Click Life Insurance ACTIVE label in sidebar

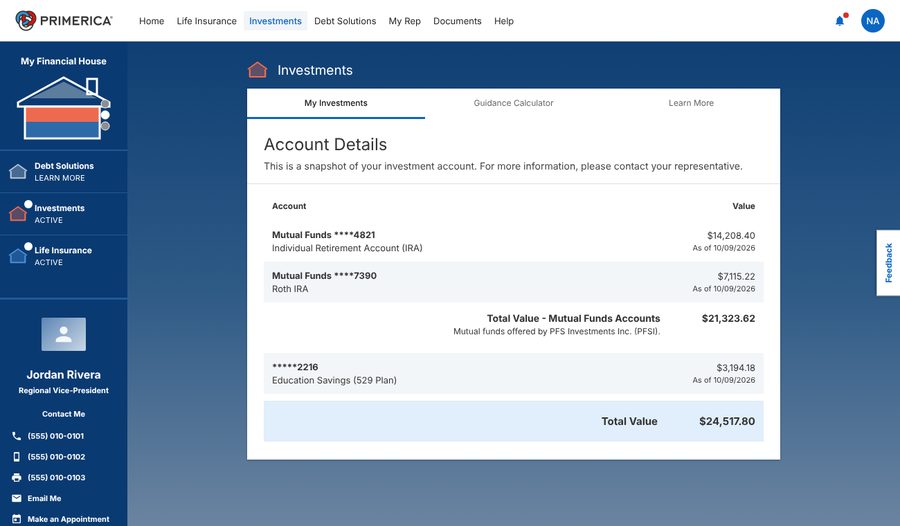tap(63, 256)
